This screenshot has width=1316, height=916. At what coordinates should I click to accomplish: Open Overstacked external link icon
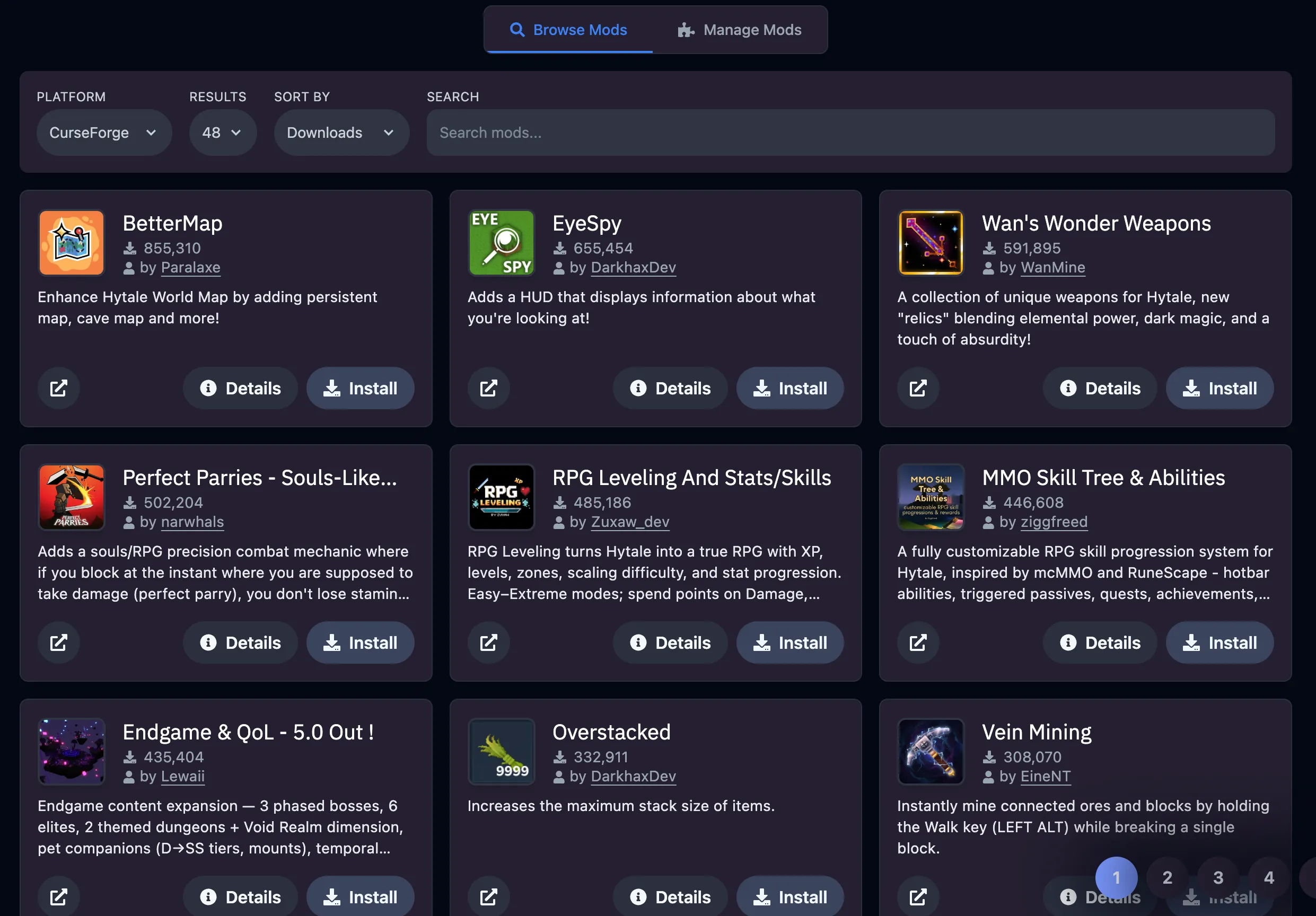coord(488,896)
